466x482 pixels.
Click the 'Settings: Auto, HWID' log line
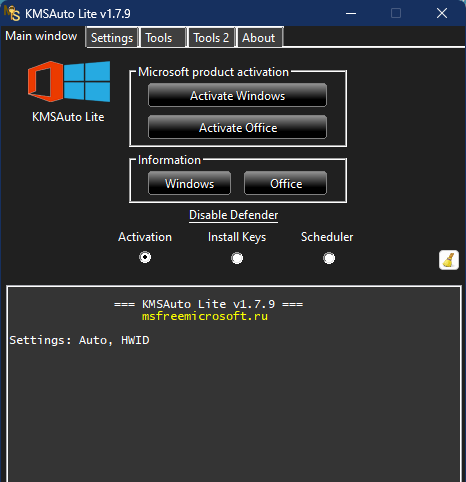pos(79,340)
